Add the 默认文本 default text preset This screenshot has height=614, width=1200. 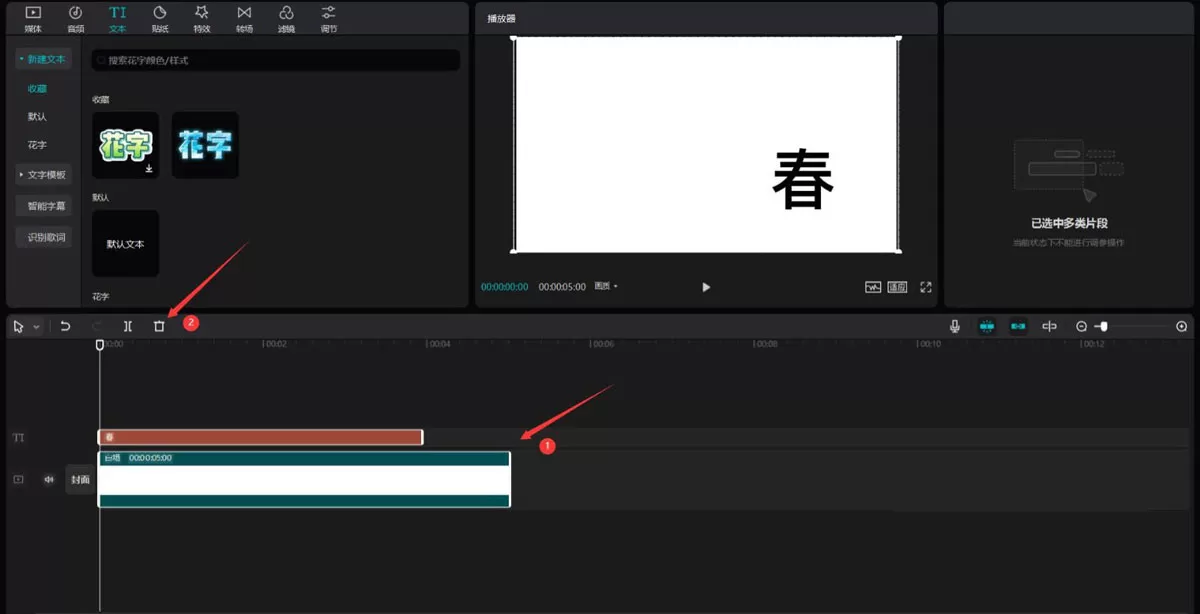[125, 243]
